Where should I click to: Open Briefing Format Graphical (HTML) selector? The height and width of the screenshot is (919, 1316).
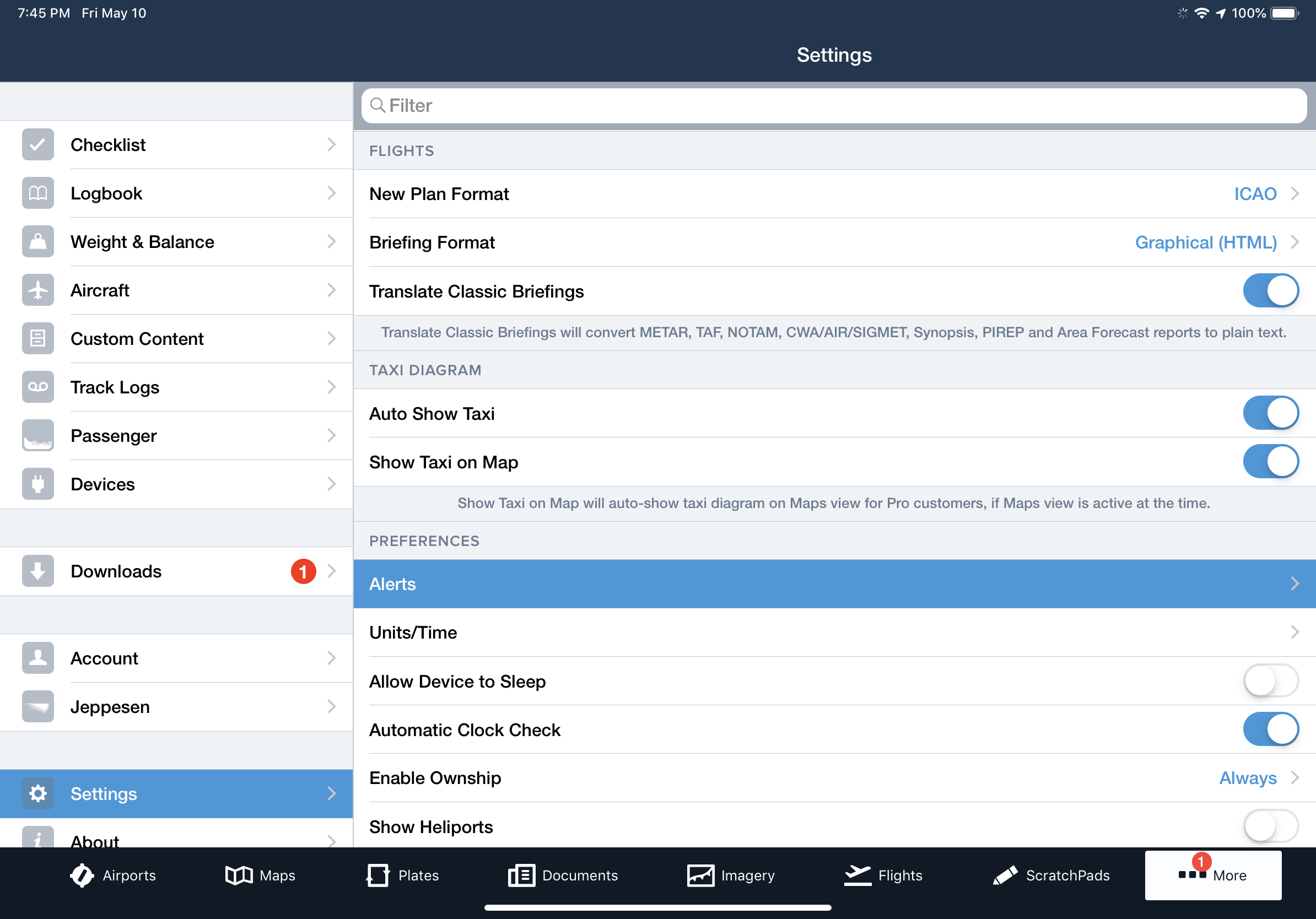1206,242
